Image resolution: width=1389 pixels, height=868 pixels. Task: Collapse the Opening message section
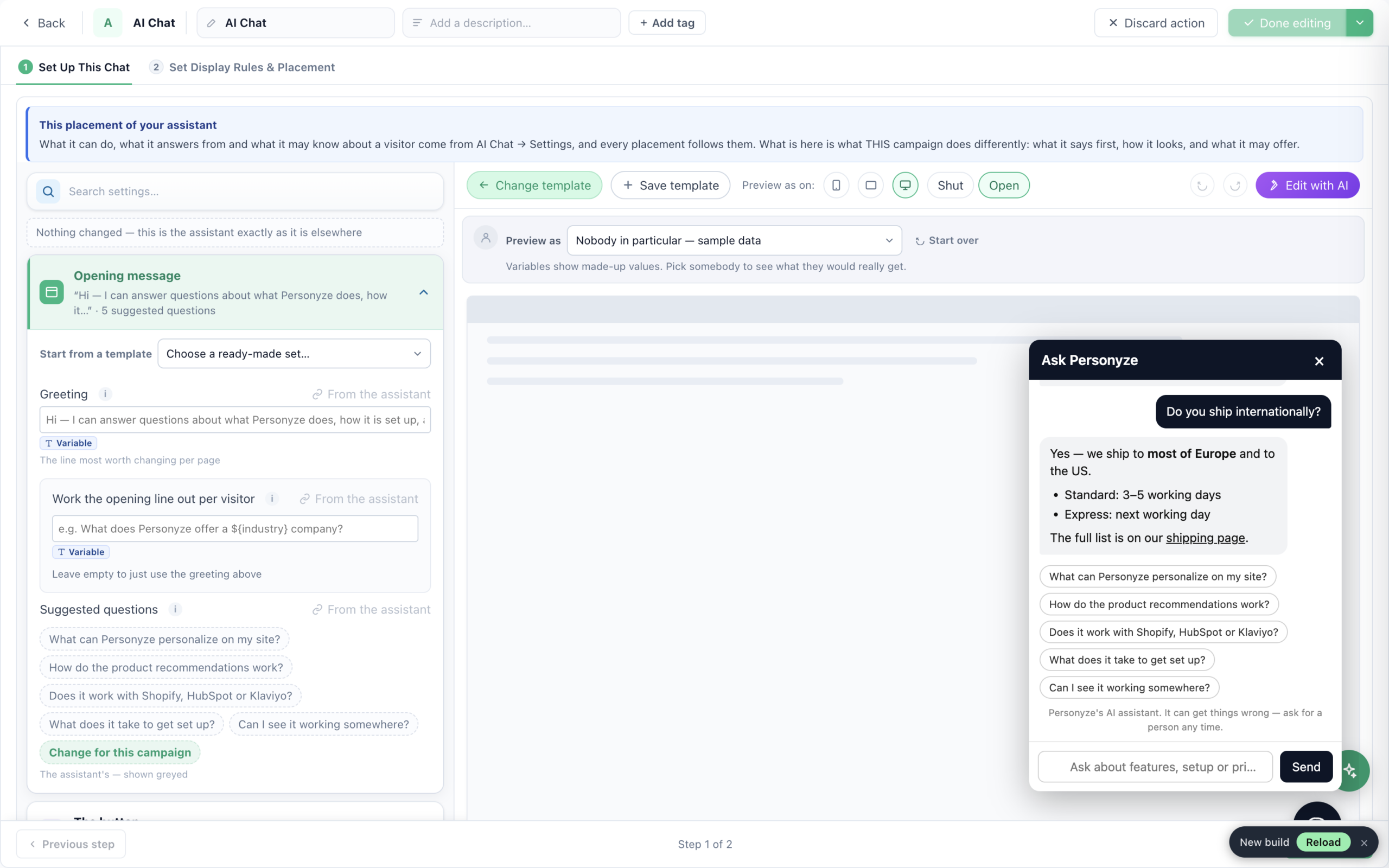[x=424, y=292]
